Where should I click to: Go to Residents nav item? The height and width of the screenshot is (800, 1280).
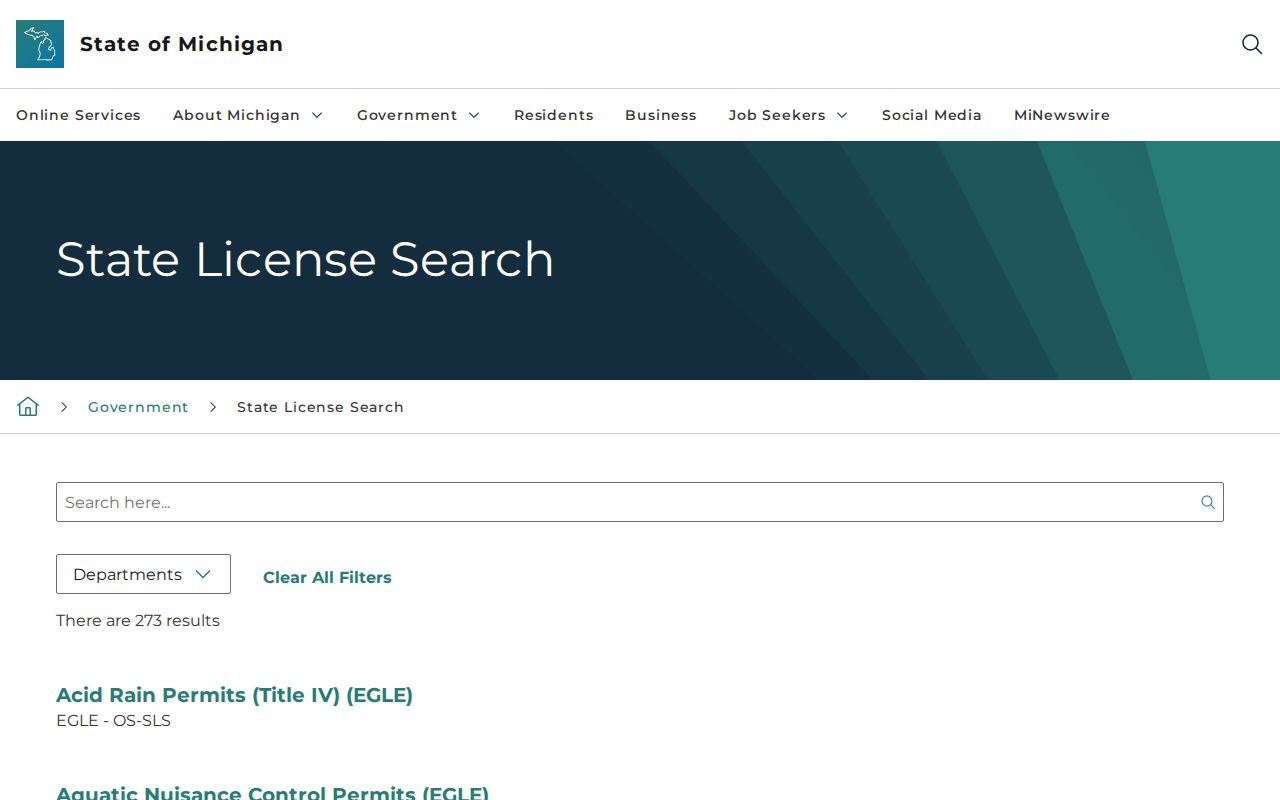coord(554,115)
